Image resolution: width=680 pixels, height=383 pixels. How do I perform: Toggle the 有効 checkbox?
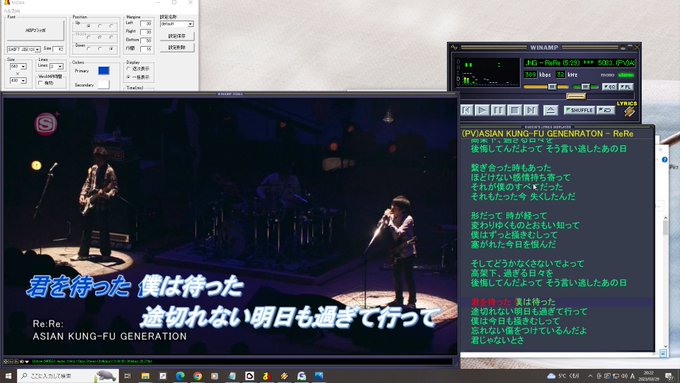tap(41, 83)
